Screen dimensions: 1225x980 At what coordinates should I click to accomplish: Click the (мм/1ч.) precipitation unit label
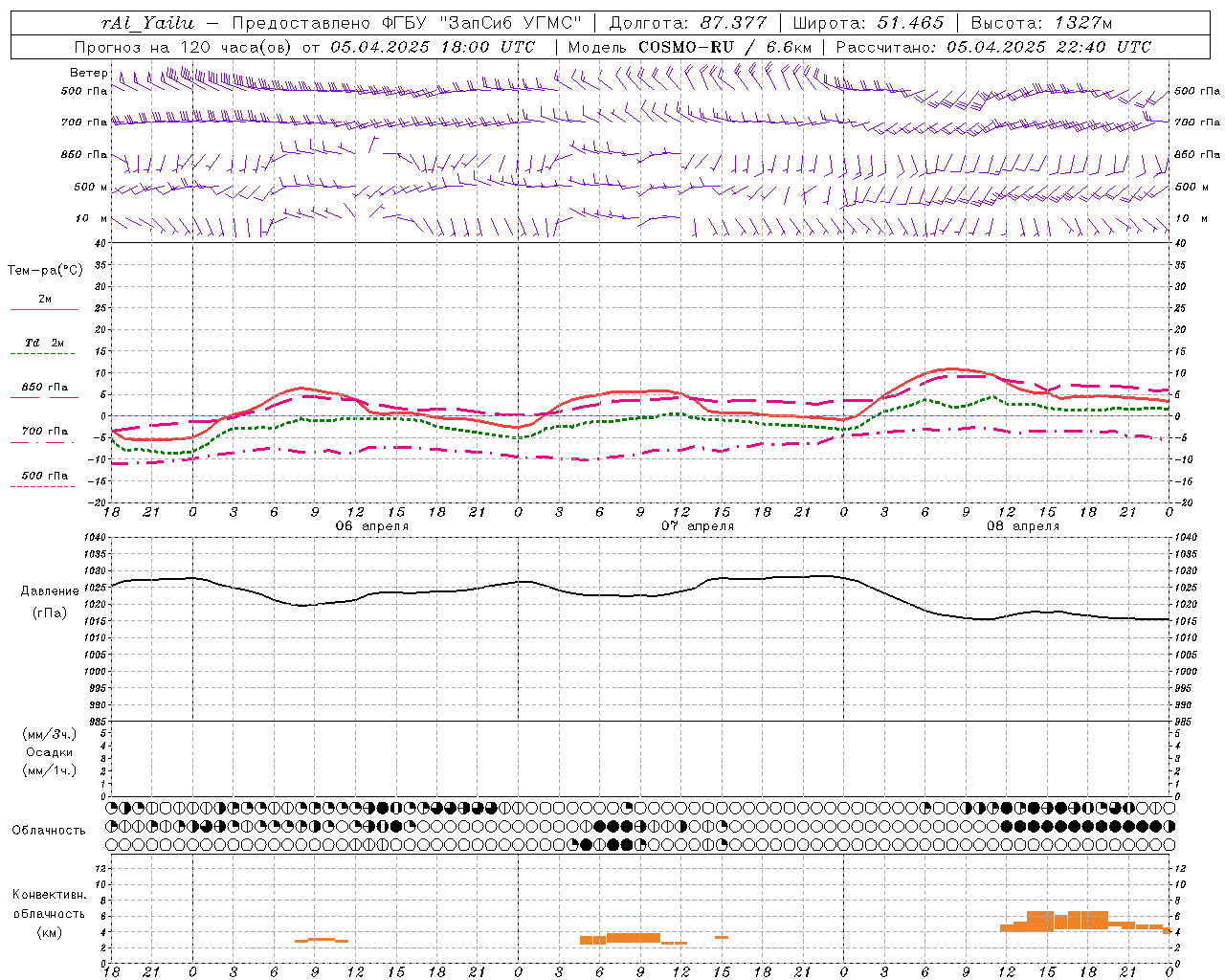tap(50, 770)
